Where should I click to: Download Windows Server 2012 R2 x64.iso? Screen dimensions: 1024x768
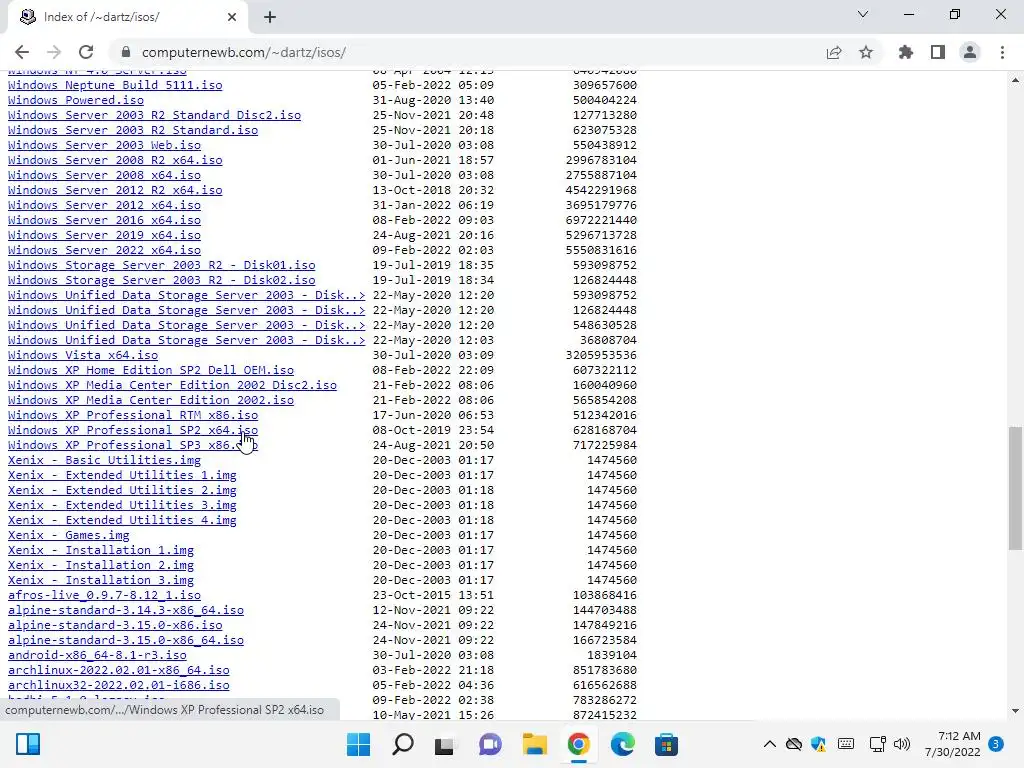click(x=115, y=190)
